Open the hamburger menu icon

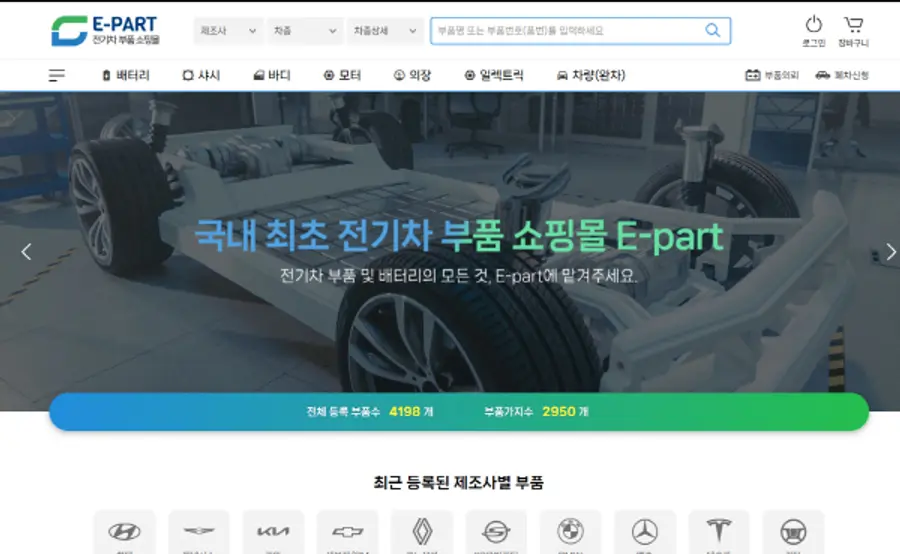coord(57,75)
